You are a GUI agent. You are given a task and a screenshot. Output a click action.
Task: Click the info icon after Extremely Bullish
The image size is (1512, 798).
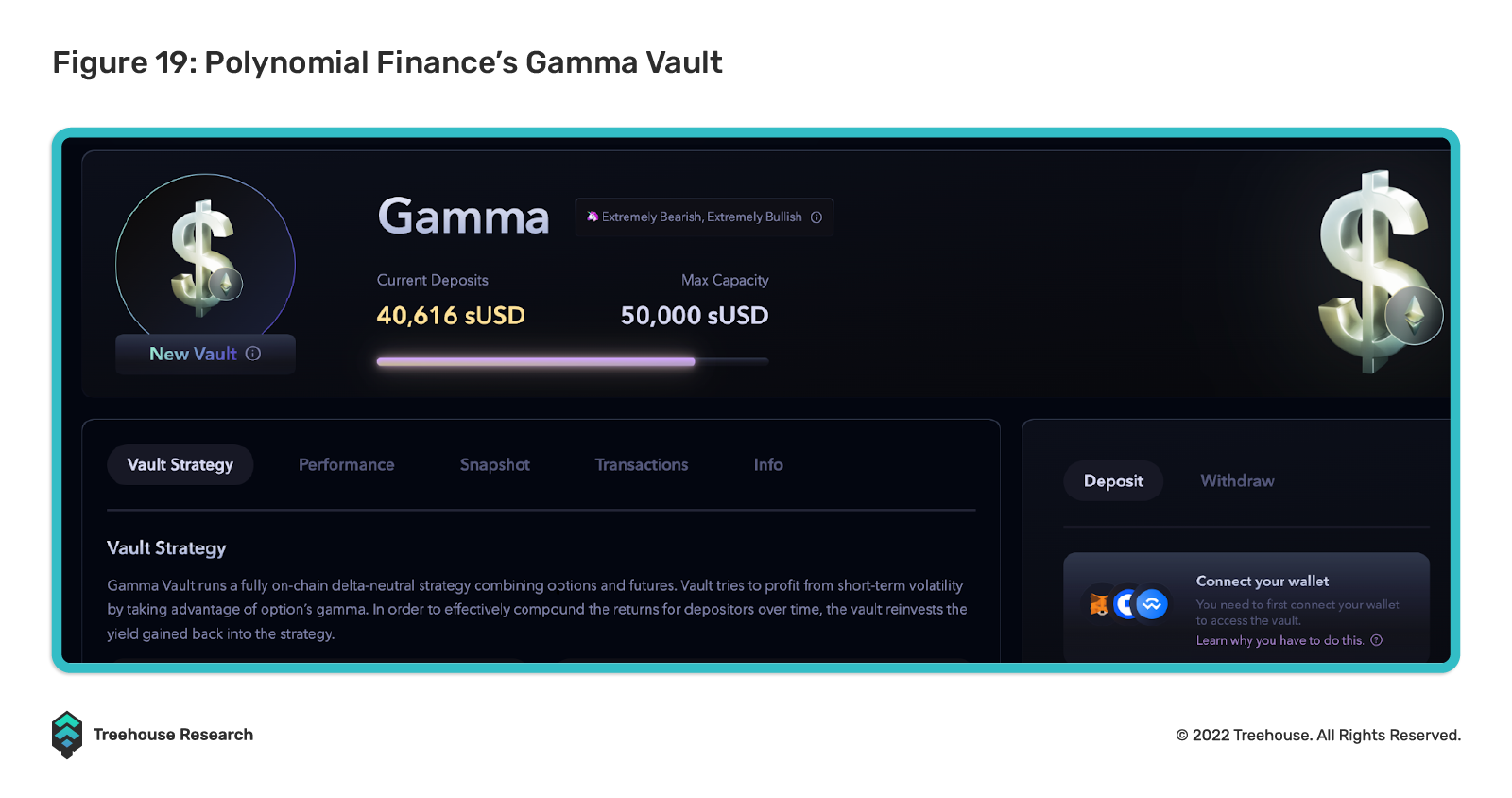coord(816,217)
